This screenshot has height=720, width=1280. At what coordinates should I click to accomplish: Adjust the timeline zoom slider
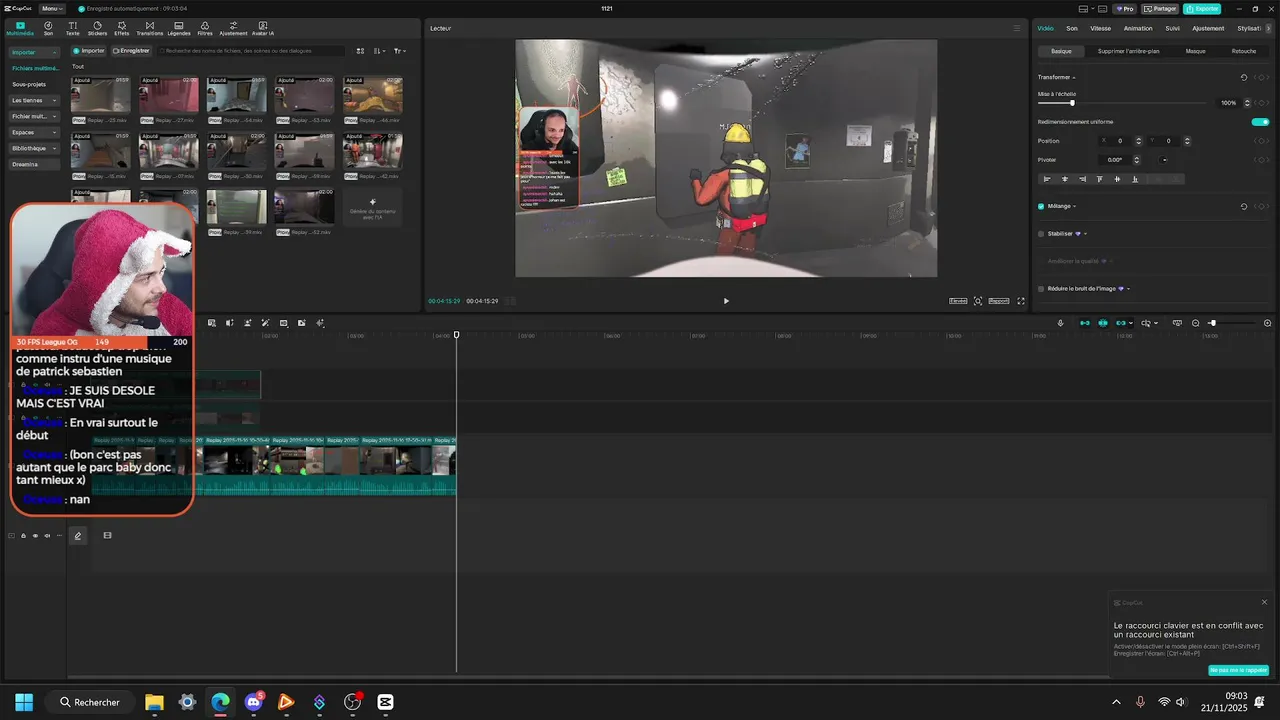pos(1212,323)
